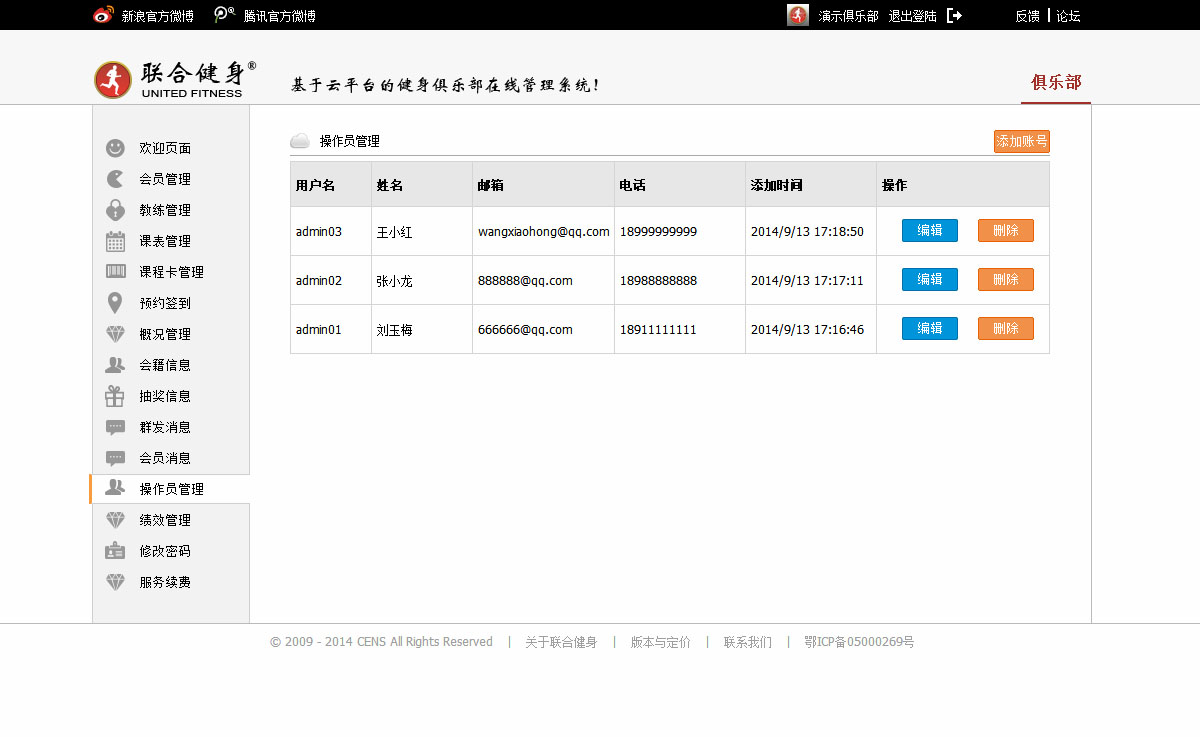Click the speech bubble icon for 群发消息
Viewport: 1200px width, 737px height.
click(x=115, y=427)
